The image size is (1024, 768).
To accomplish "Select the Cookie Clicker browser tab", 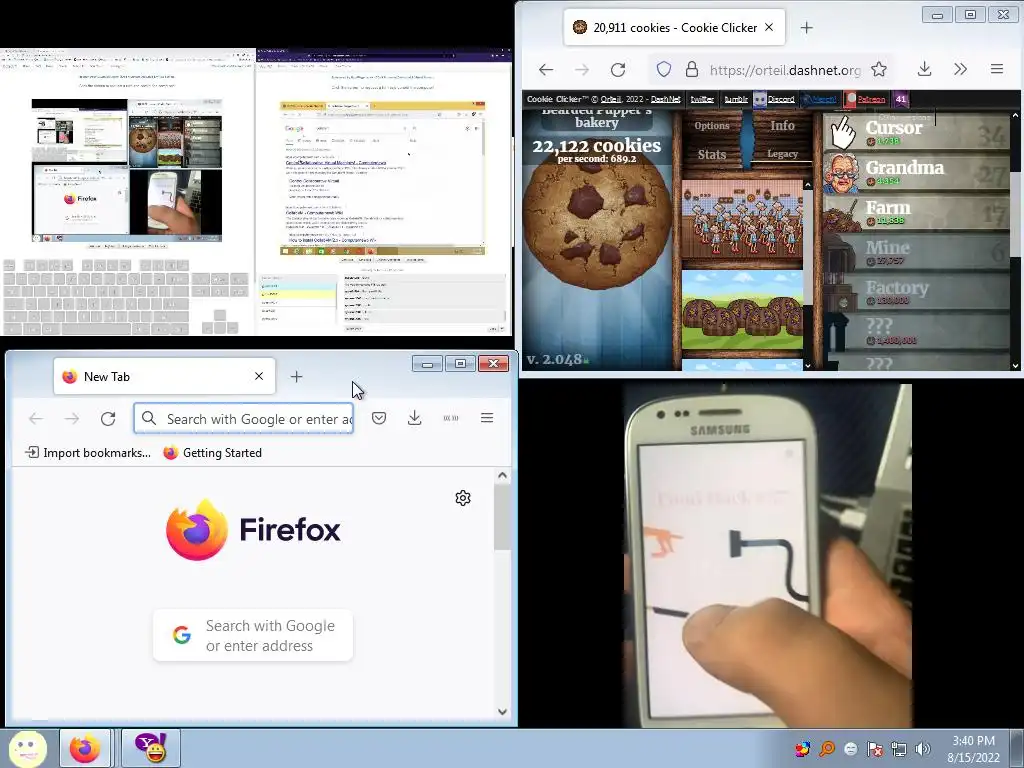I will point(674,27).
